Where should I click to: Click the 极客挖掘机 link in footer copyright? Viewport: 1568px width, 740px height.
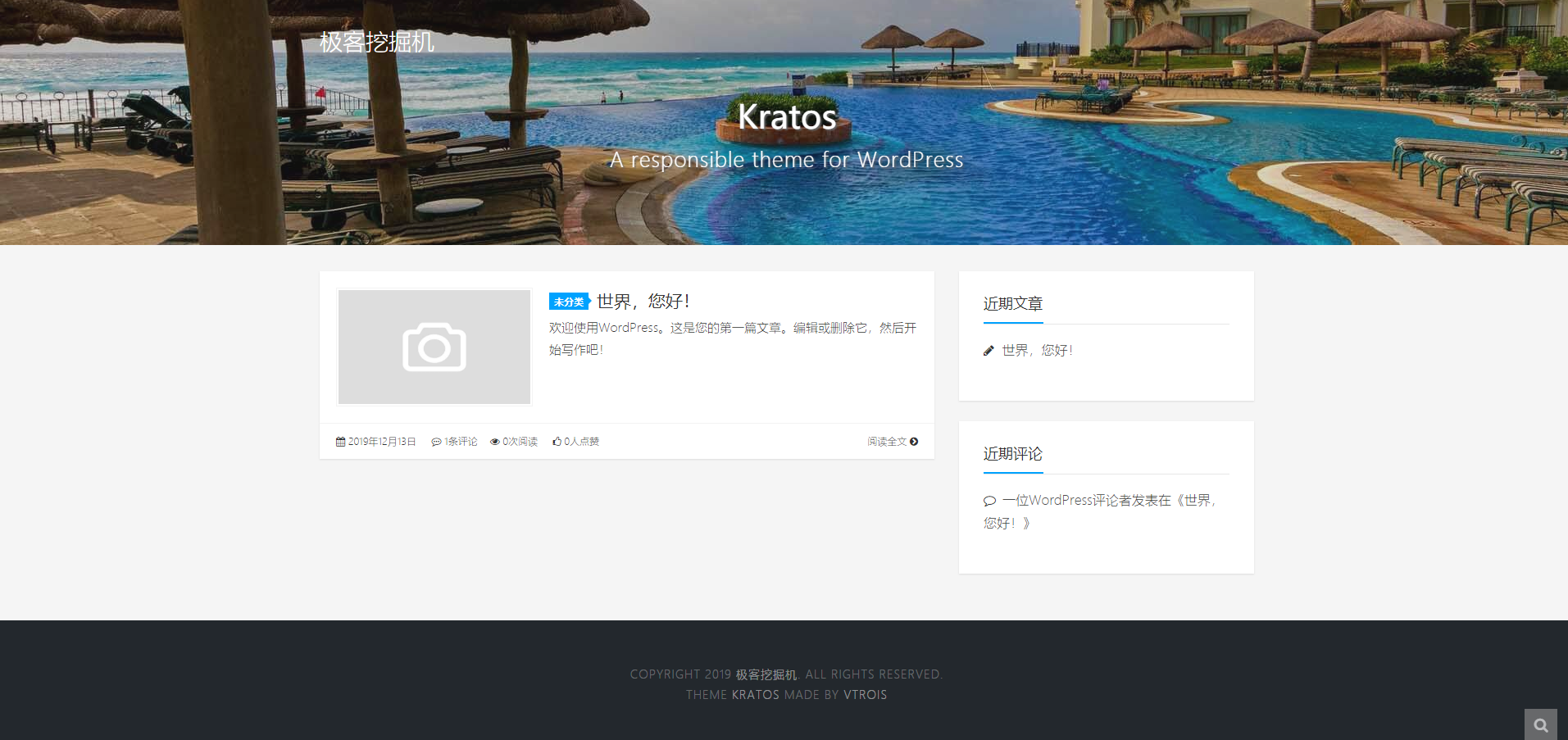(766, 674)
